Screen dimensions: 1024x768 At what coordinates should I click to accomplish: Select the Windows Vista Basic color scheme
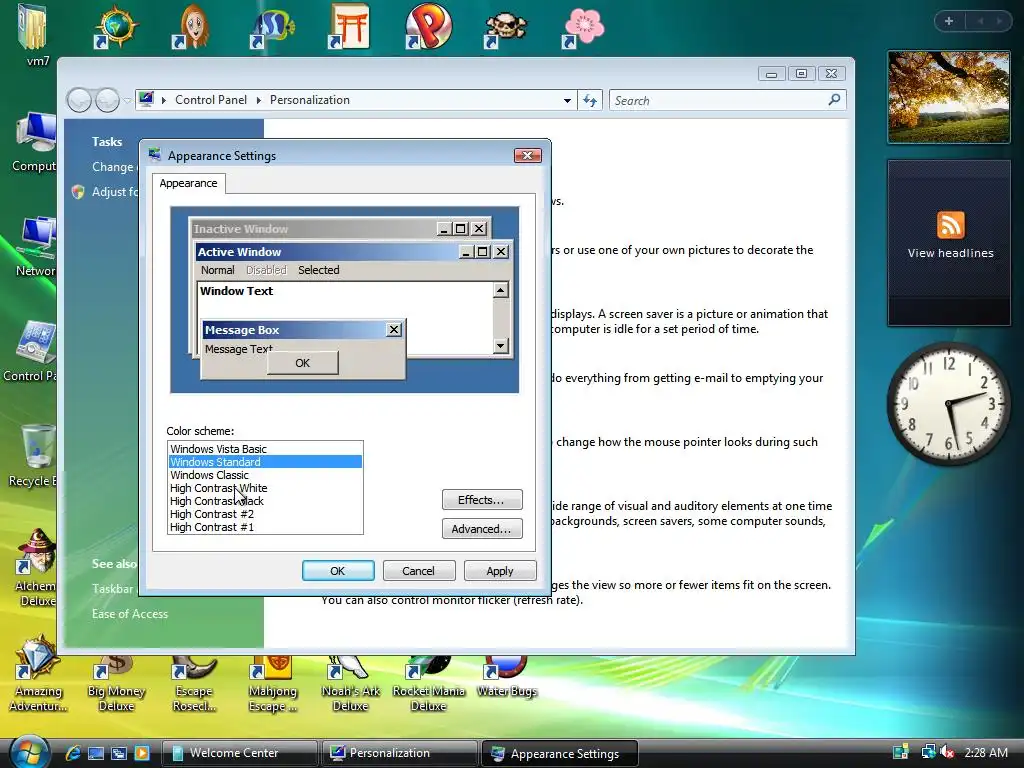tap(264, 449)
